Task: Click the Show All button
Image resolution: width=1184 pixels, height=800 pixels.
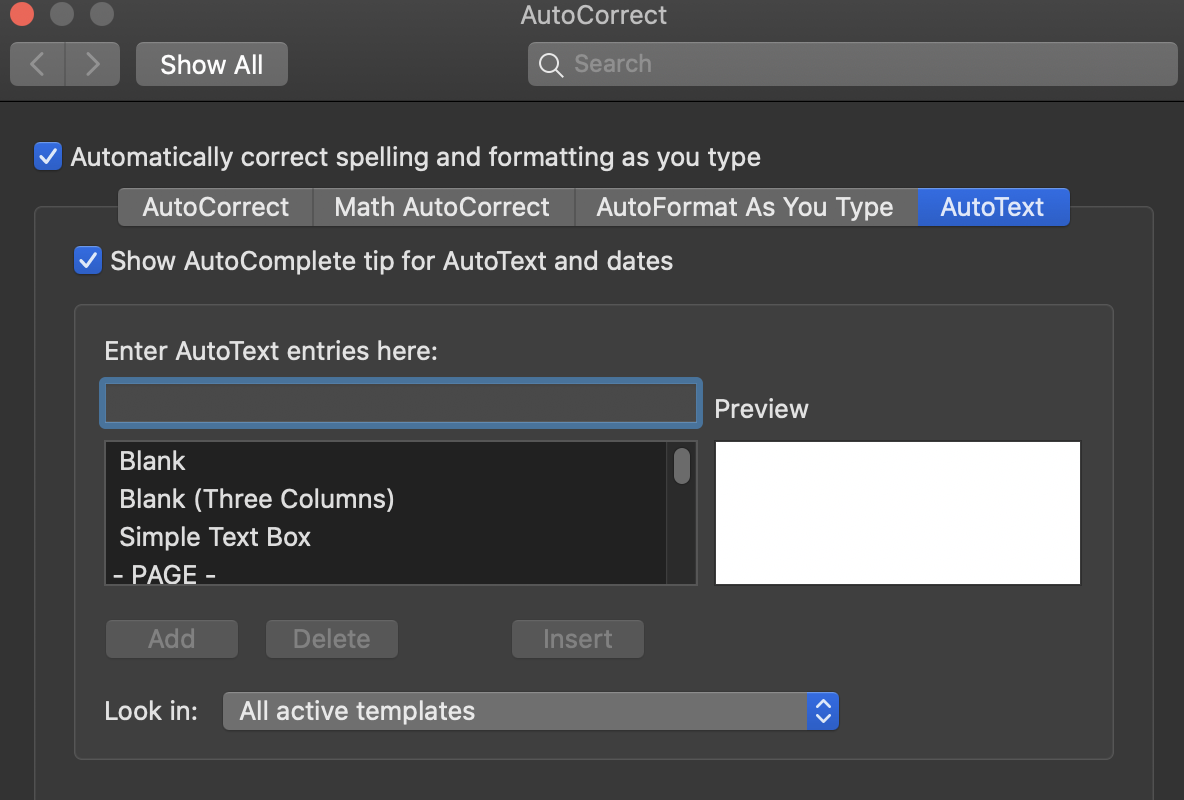Action: [x=211, y=64]
